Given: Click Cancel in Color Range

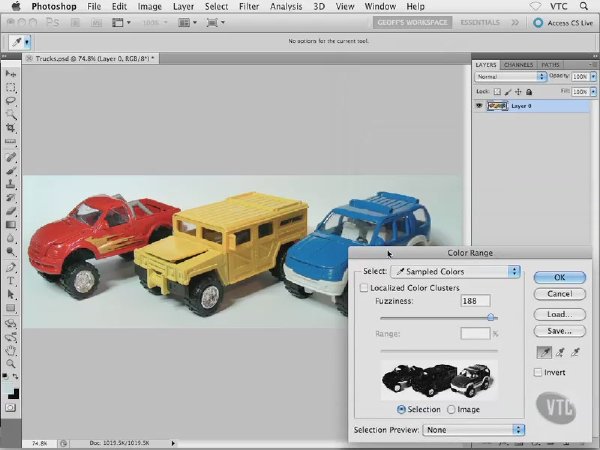Looking at the screenshot, I should pos(559,294).
